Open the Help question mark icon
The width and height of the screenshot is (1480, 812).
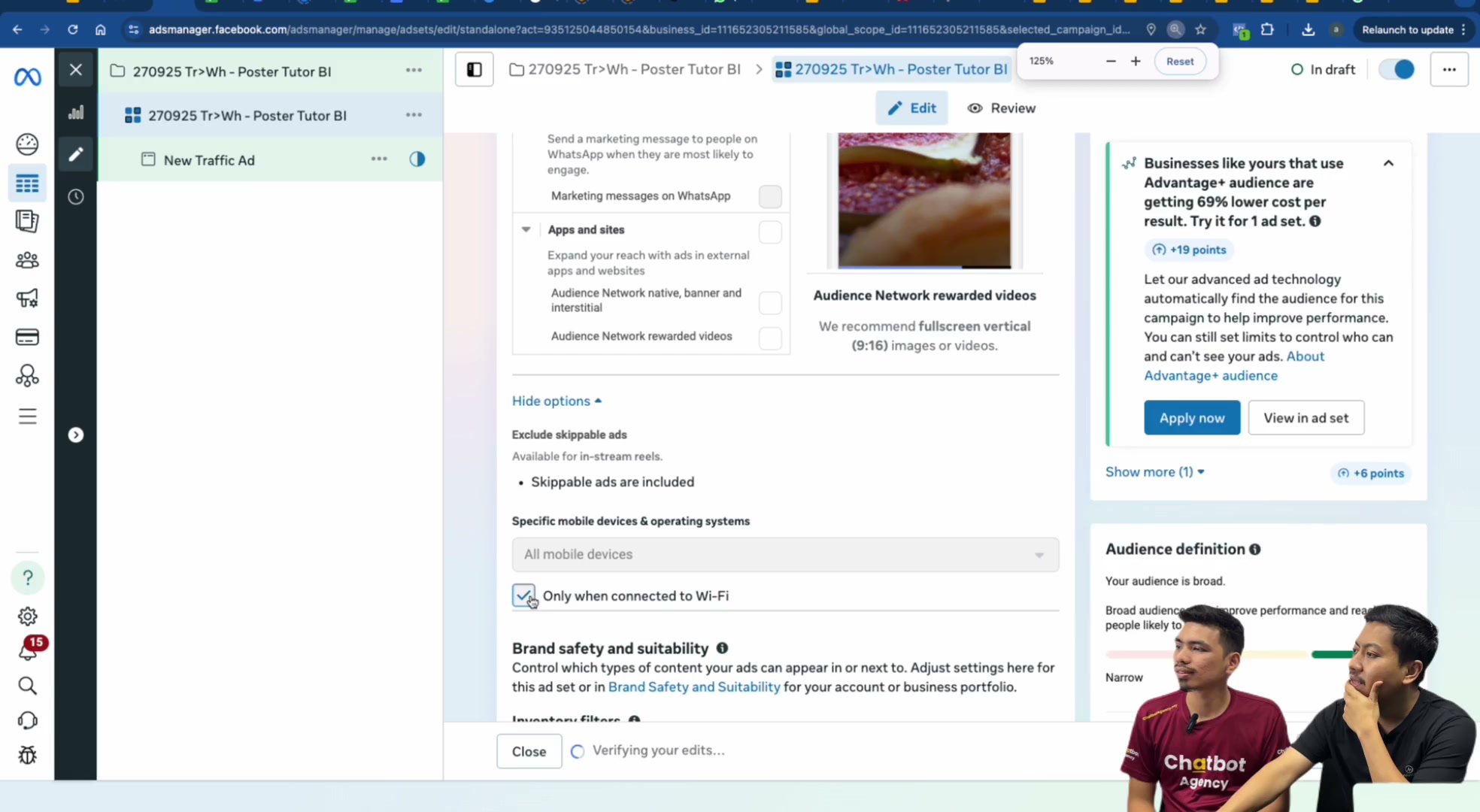[28, 577]
